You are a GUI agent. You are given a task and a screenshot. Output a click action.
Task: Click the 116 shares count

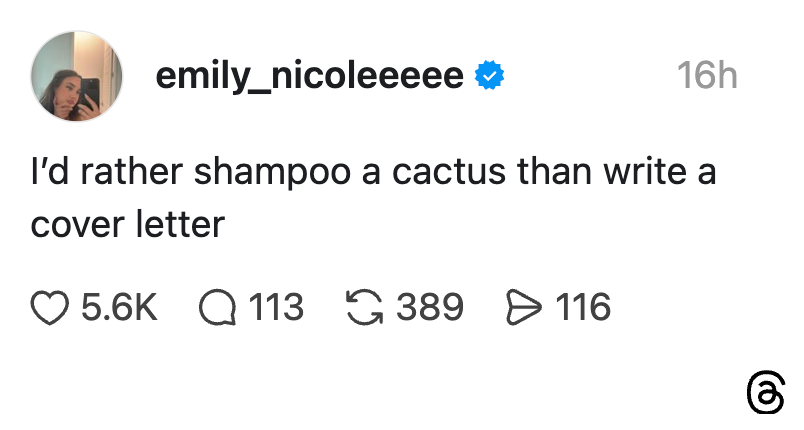pos(583,307)
